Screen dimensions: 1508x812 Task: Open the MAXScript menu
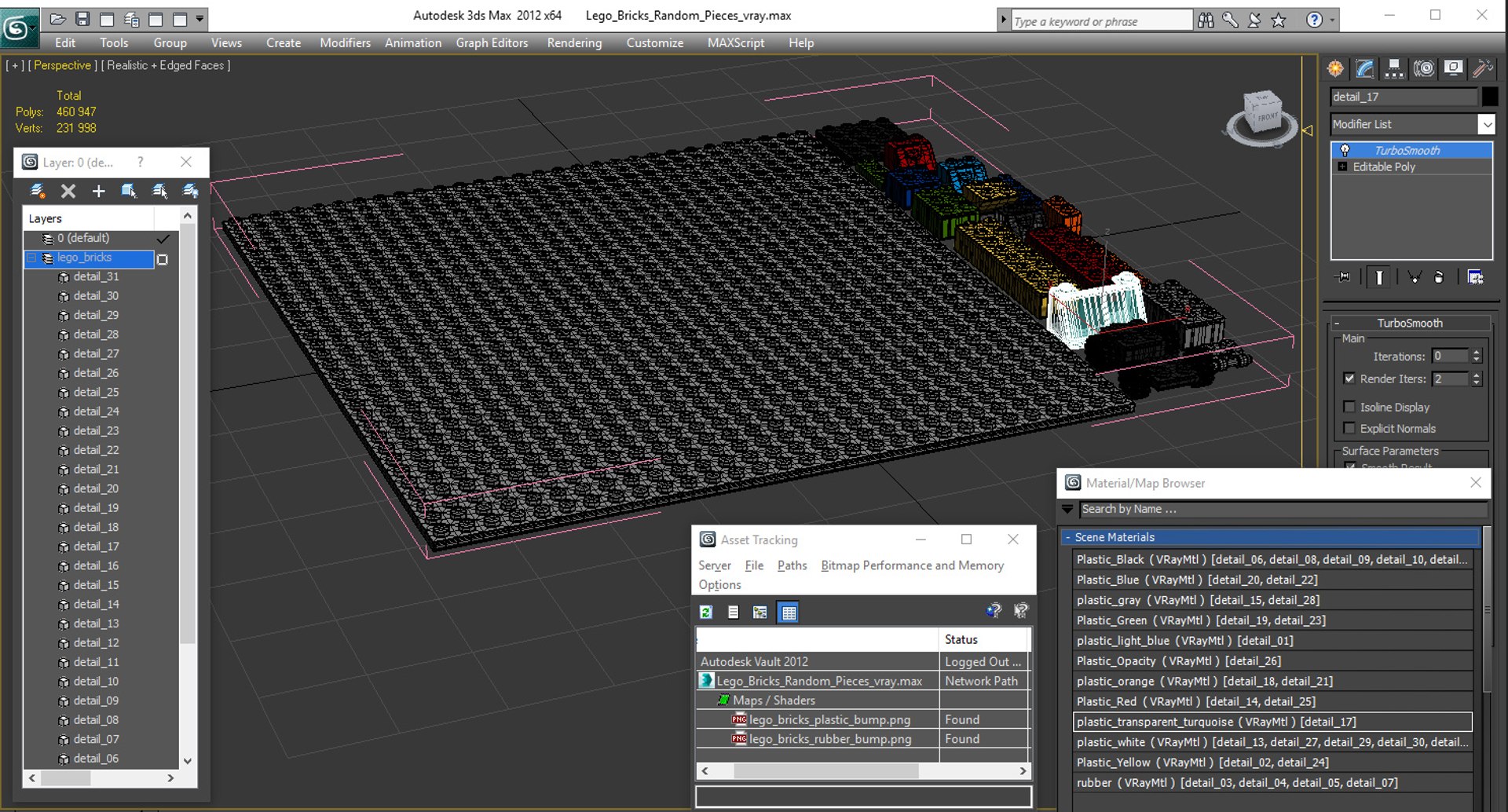[x=736, y=43]
